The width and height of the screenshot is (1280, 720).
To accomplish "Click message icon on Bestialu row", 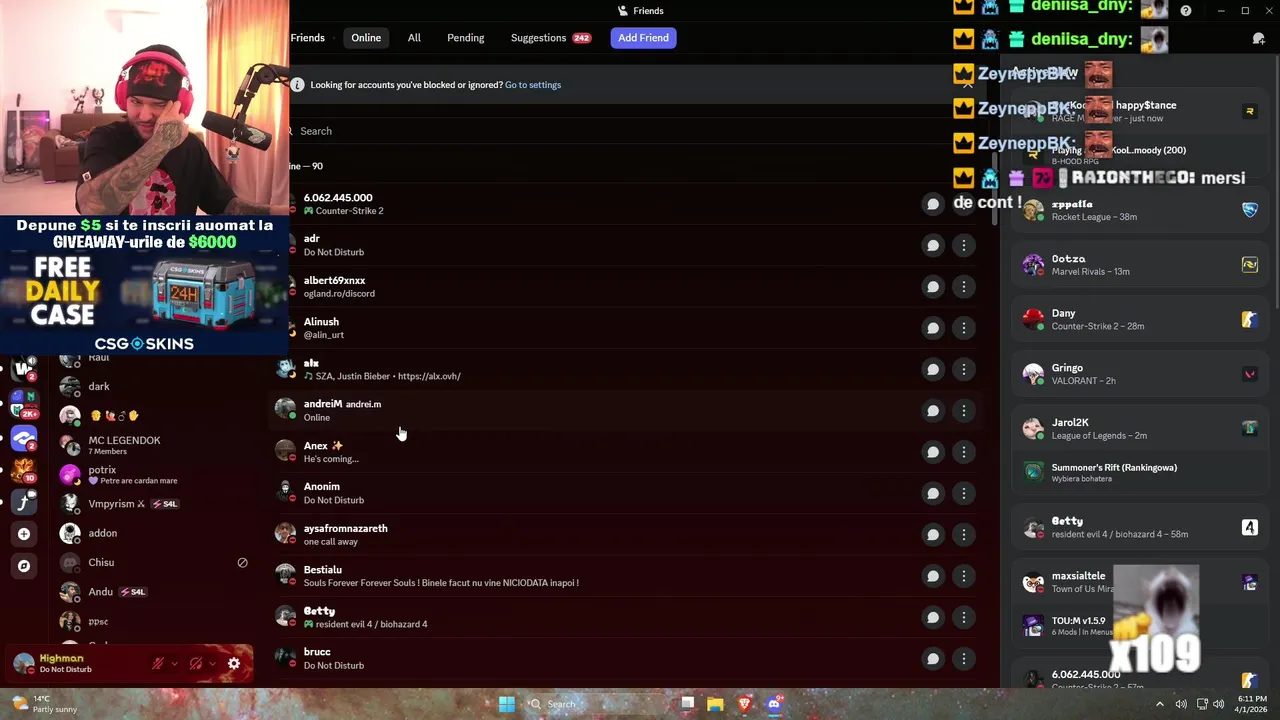I will click(x=932, y=576).
